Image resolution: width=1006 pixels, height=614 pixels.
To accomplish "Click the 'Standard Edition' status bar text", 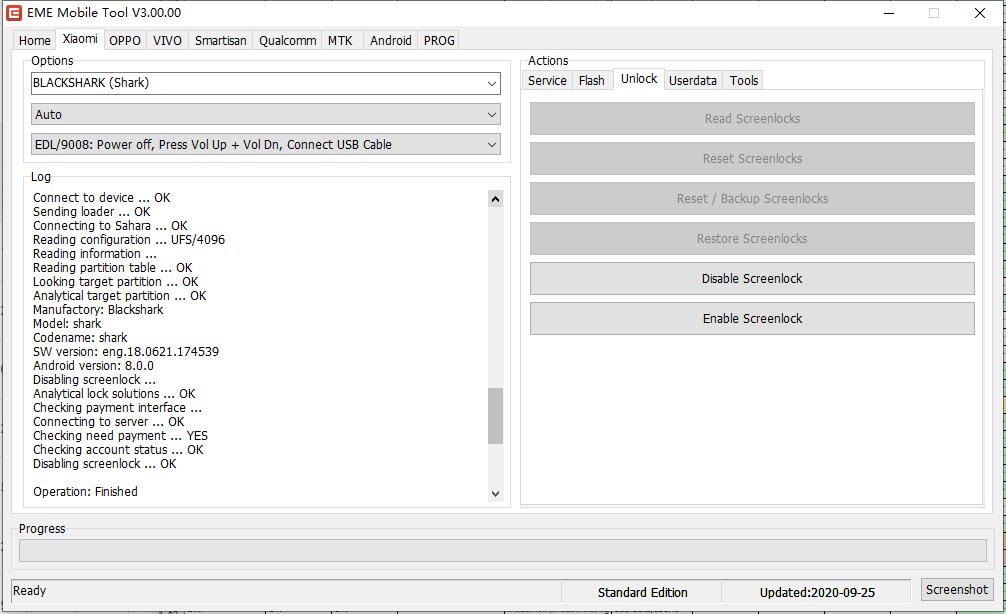I will point(642,593).
